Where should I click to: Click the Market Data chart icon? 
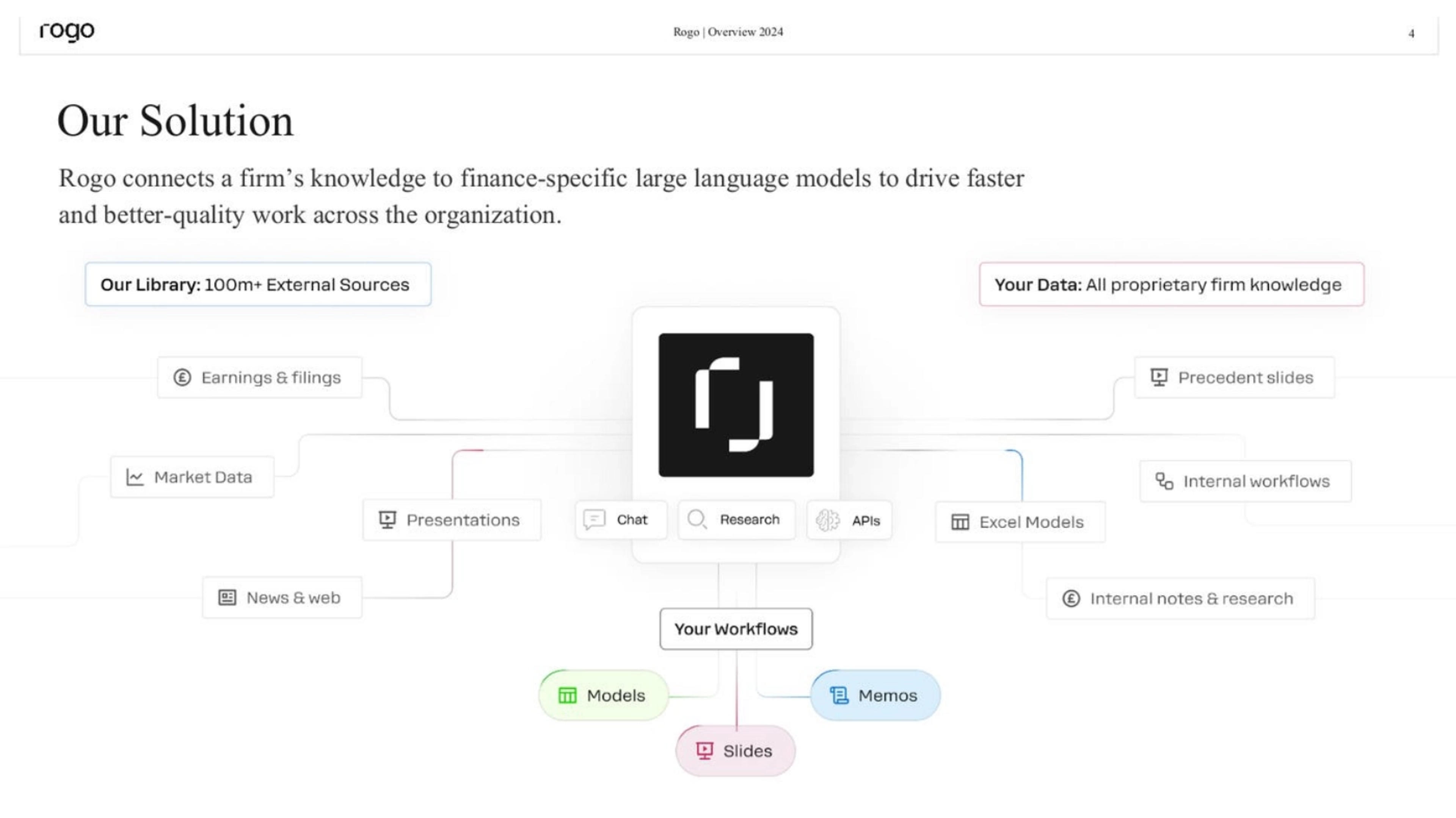[135, 477]
